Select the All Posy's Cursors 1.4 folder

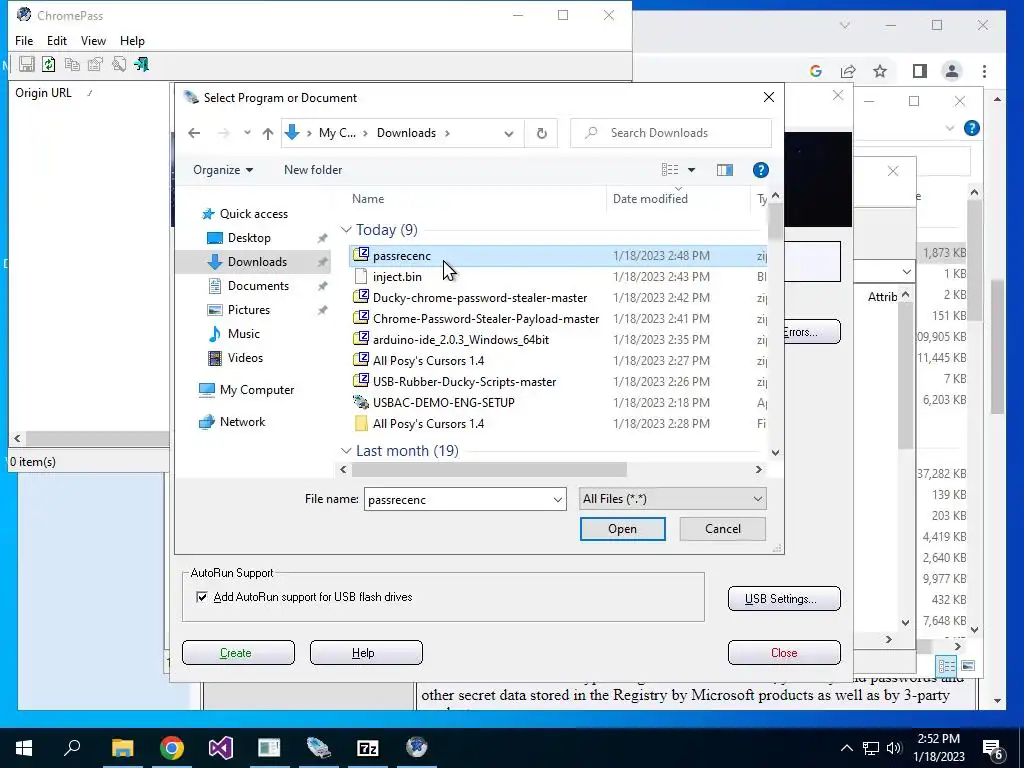click(558, 424)
